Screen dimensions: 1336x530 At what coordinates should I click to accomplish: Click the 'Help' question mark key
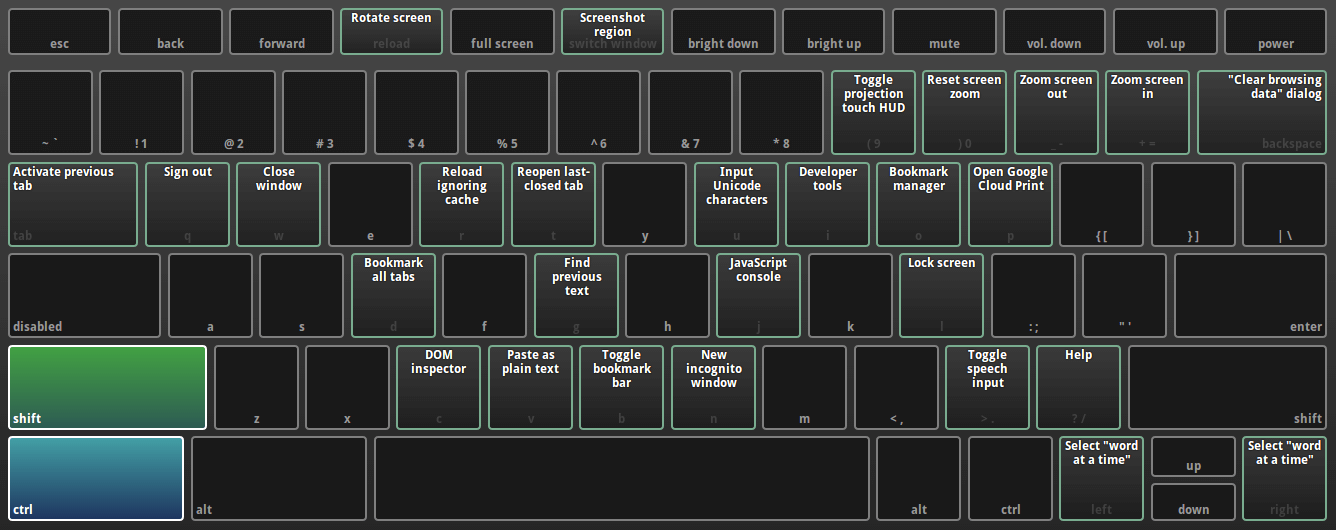[1078, 387]
